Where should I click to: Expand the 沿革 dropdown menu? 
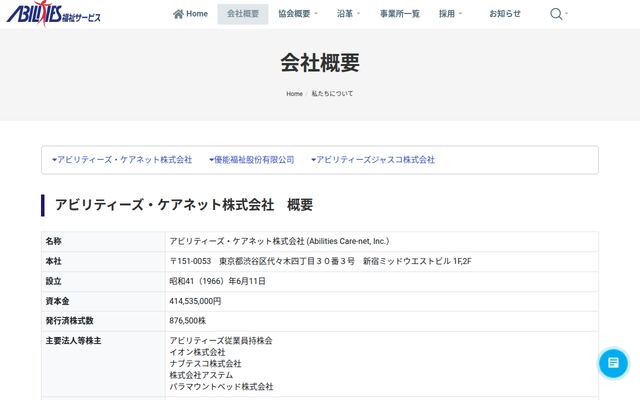tap(348, 14)
